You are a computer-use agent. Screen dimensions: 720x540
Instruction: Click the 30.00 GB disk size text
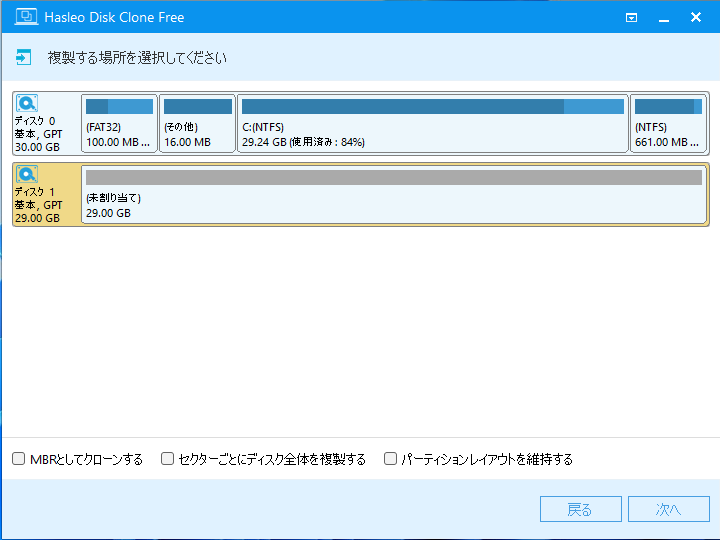click(37, 147)
